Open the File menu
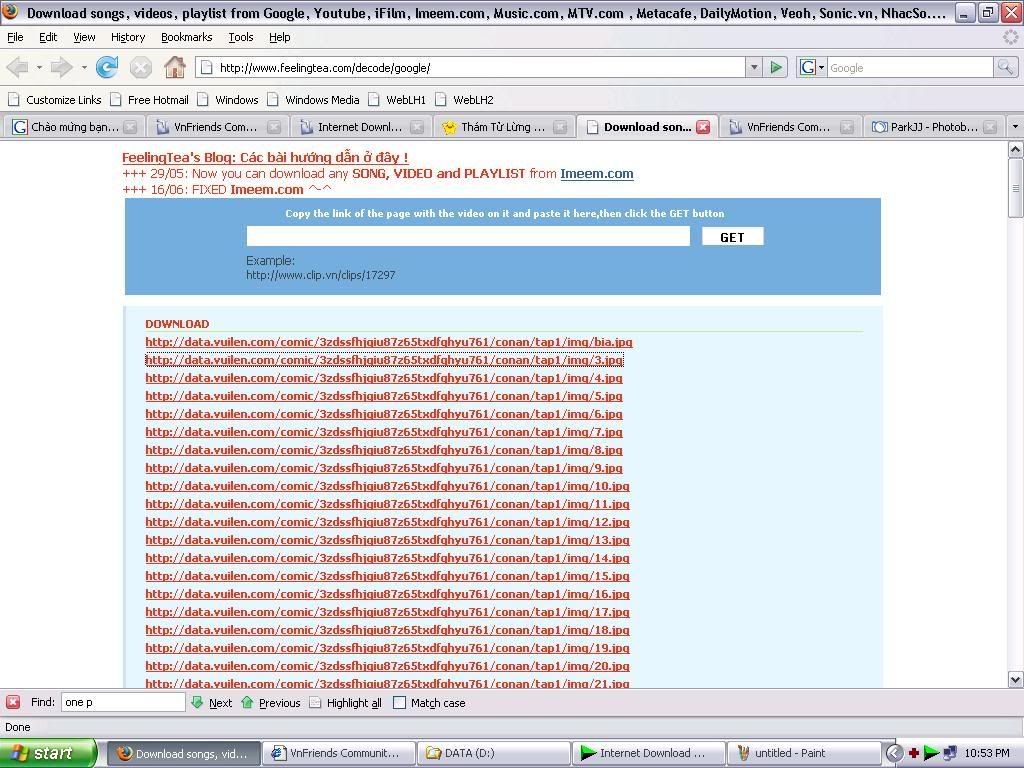 (x=15, y=37)
